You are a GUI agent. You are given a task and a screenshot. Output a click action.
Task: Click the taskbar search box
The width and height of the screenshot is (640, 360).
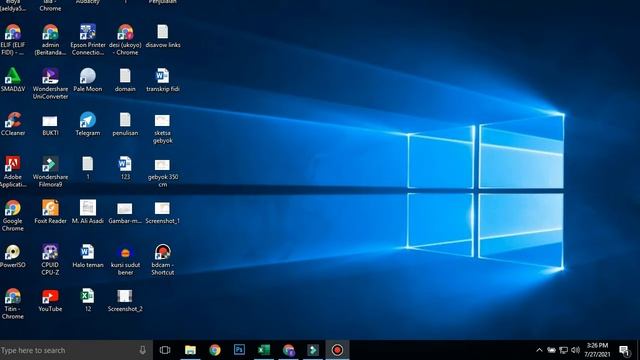click(x=76, y=350)
